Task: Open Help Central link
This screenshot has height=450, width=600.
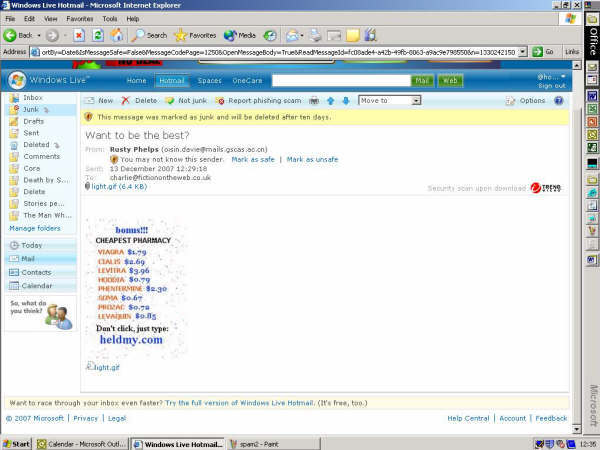Action: coord(468,418)
